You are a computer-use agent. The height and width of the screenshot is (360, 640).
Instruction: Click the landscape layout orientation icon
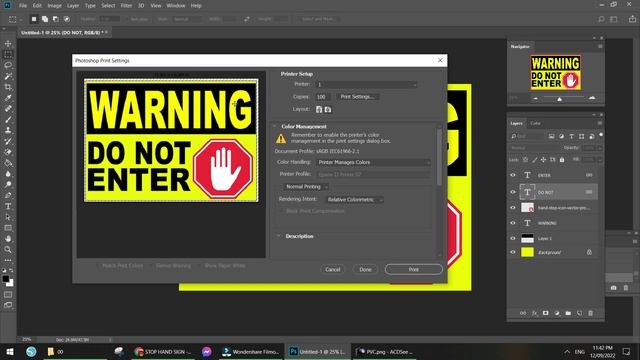(328, 109)
